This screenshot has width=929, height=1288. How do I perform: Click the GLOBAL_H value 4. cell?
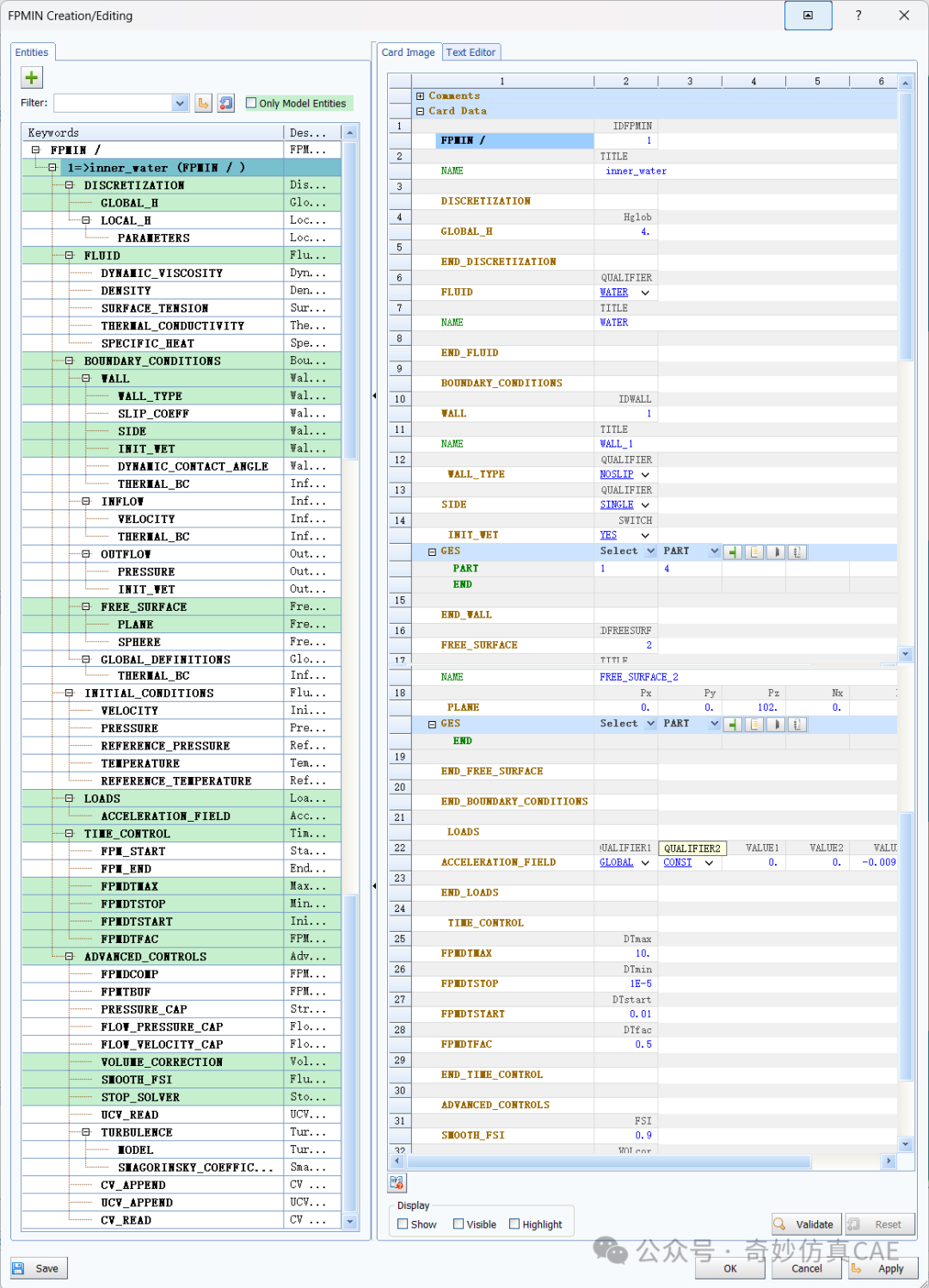(x=626, y=232)
